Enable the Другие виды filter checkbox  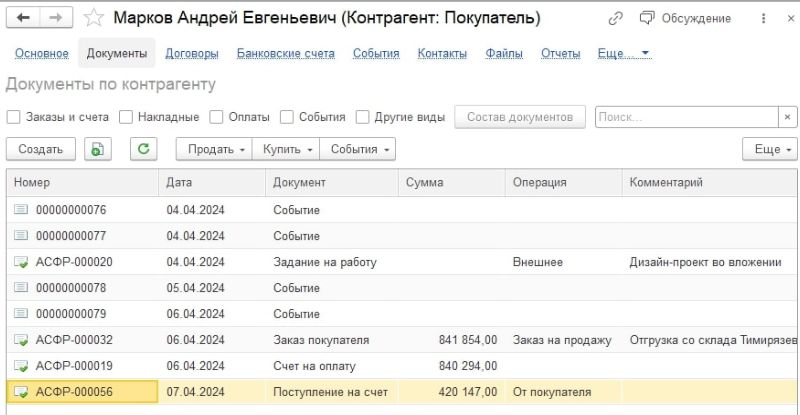click(x=362, y=117)
